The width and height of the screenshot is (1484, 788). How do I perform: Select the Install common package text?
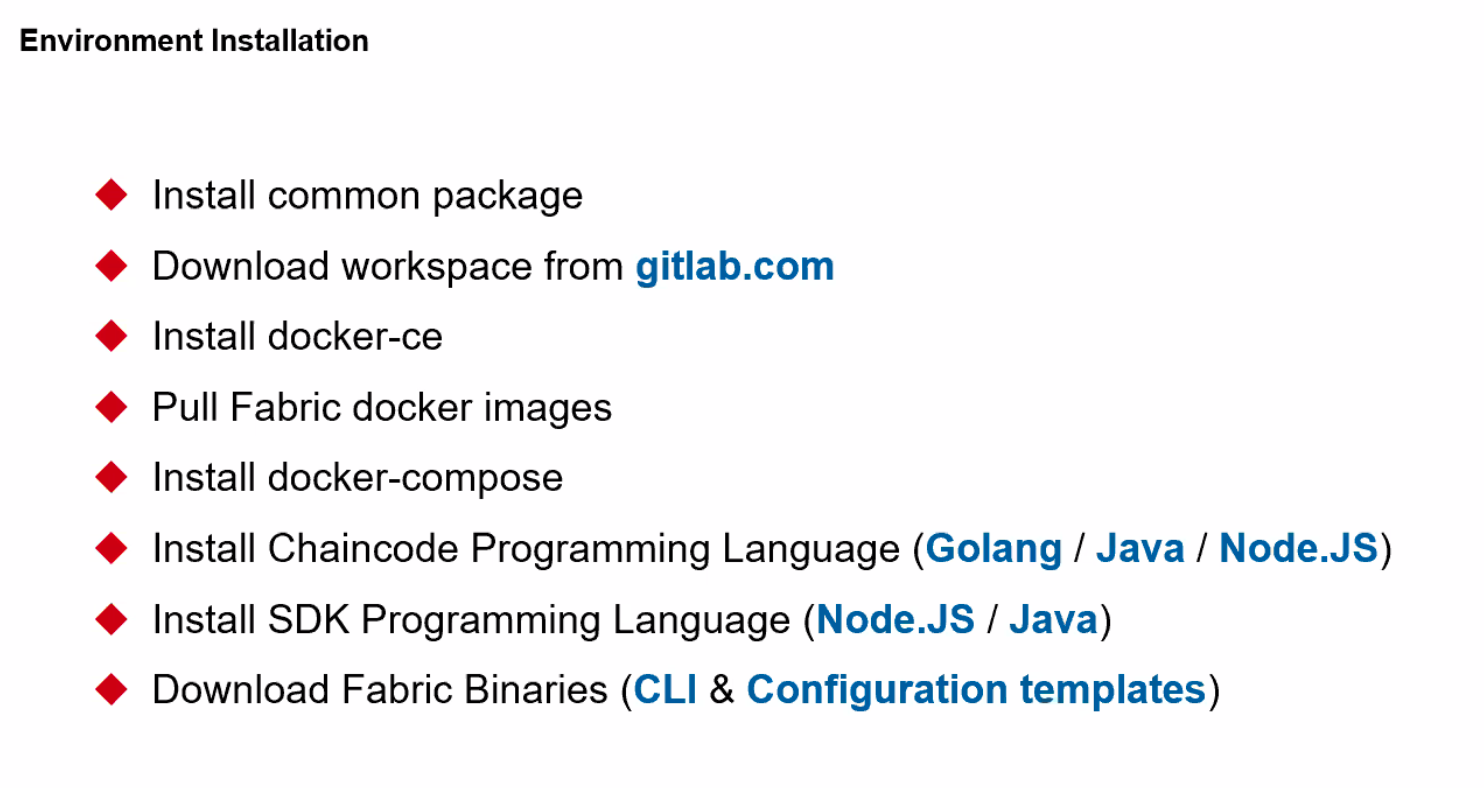point(367,196)
